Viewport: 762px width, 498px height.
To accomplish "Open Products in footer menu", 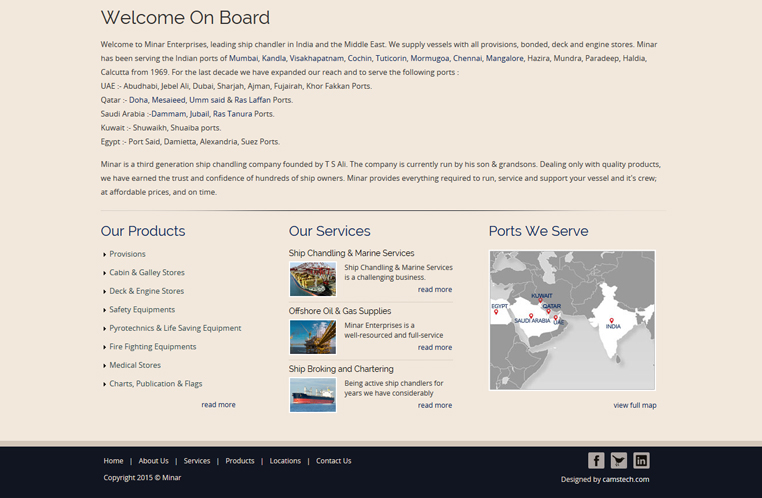I will click(240, 461).
